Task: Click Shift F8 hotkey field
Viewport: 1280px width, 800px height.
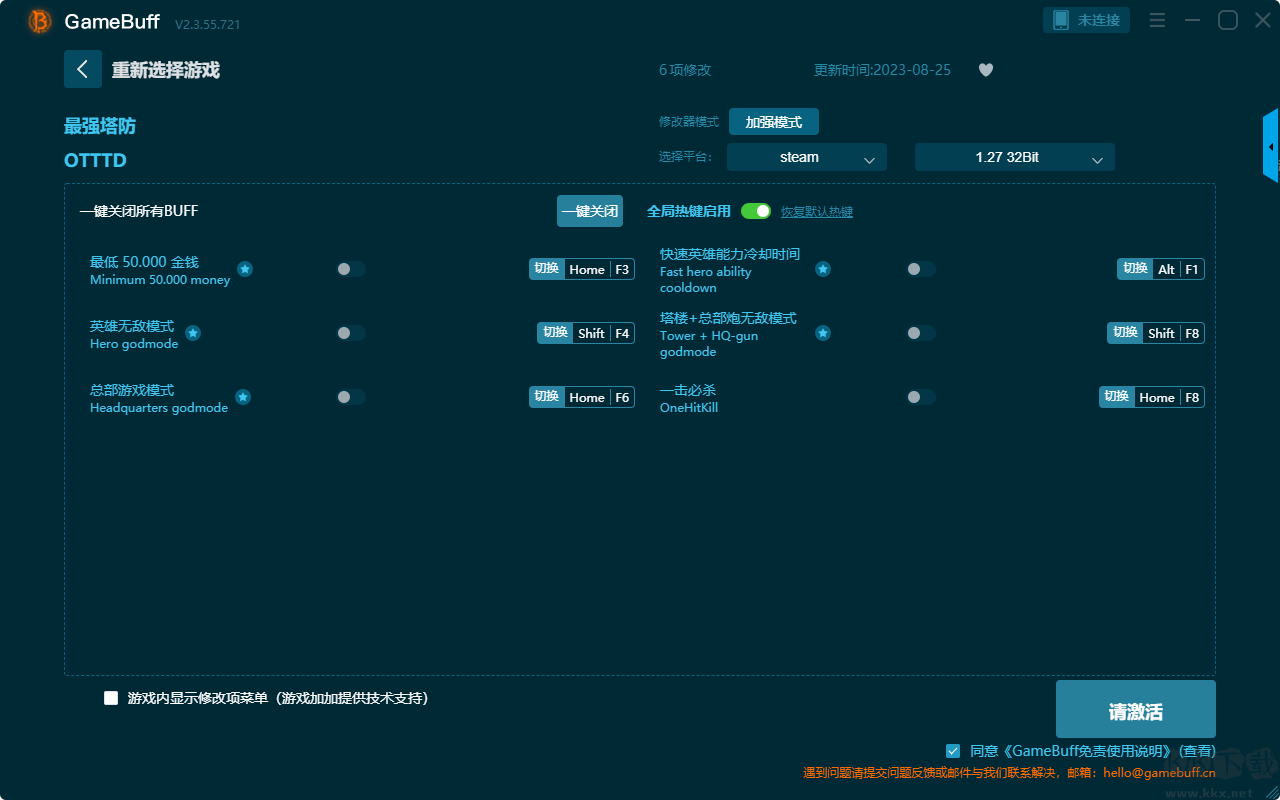Action: click(1173, 333)
